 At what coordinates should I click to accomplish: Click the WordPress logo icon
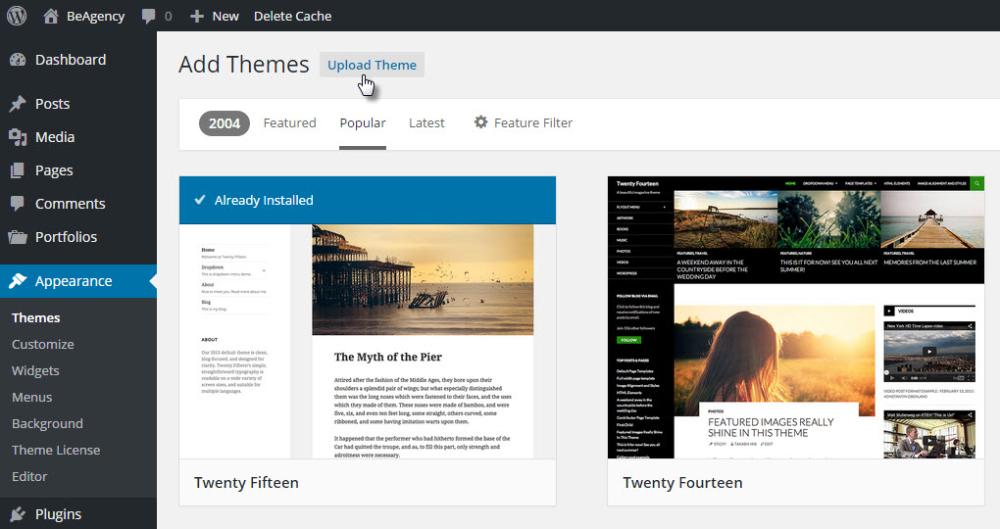tap(17, 16)
